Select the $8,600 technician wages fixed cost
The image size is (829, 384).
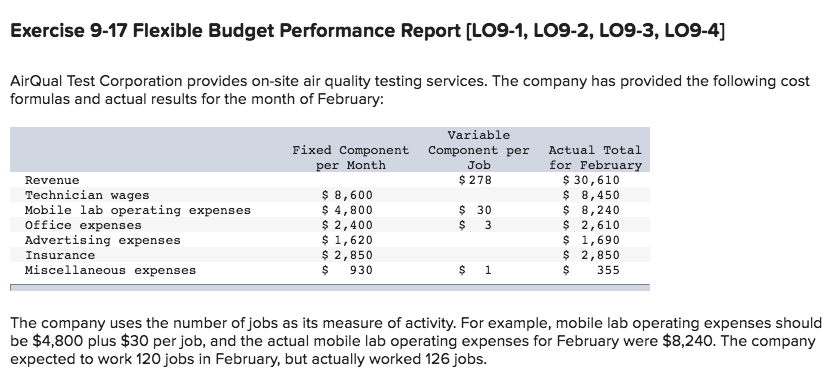(347, 195)
